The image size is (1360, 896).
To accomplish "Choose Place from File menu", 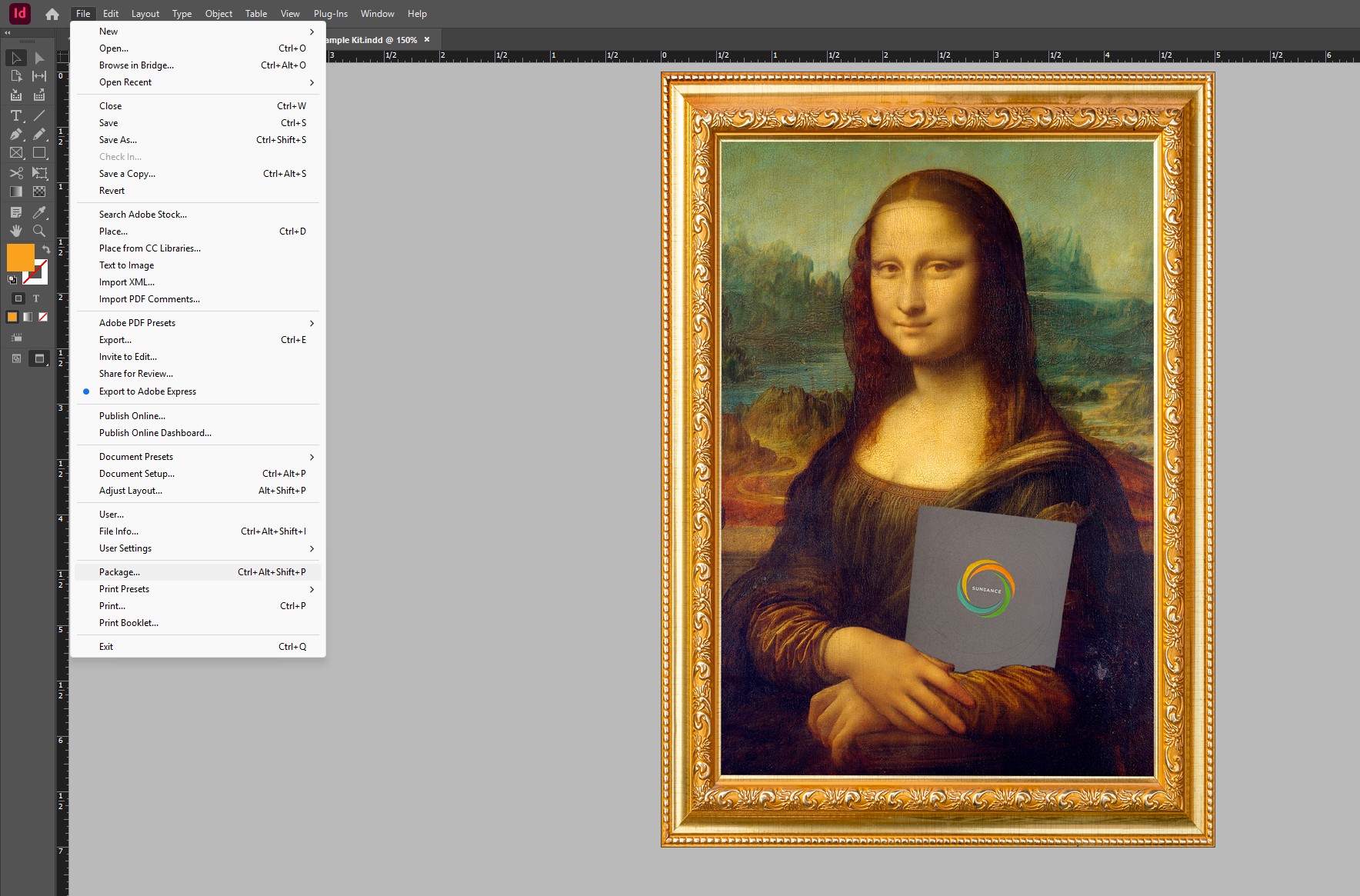I will coord(198,231).
